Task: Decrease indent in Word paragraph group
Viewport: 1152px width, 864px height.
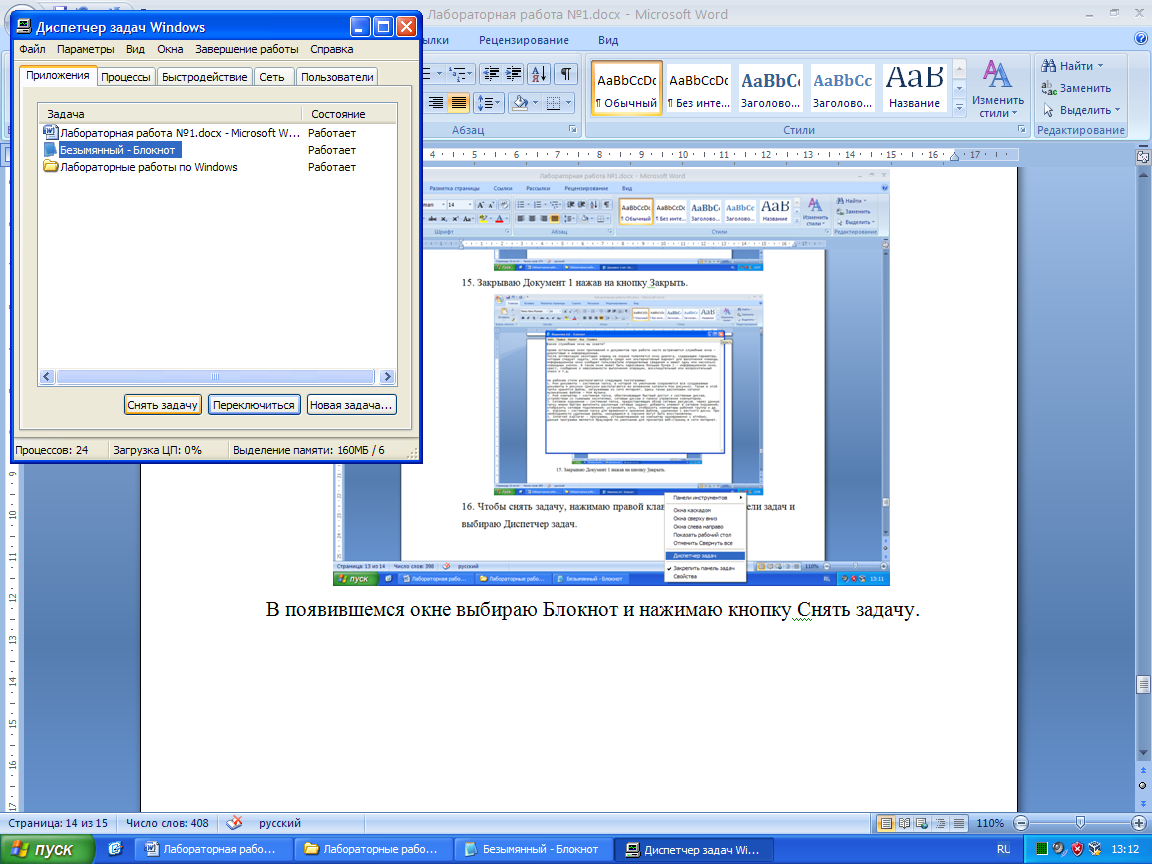Action: pyautogui.click(x=492, y=73)
